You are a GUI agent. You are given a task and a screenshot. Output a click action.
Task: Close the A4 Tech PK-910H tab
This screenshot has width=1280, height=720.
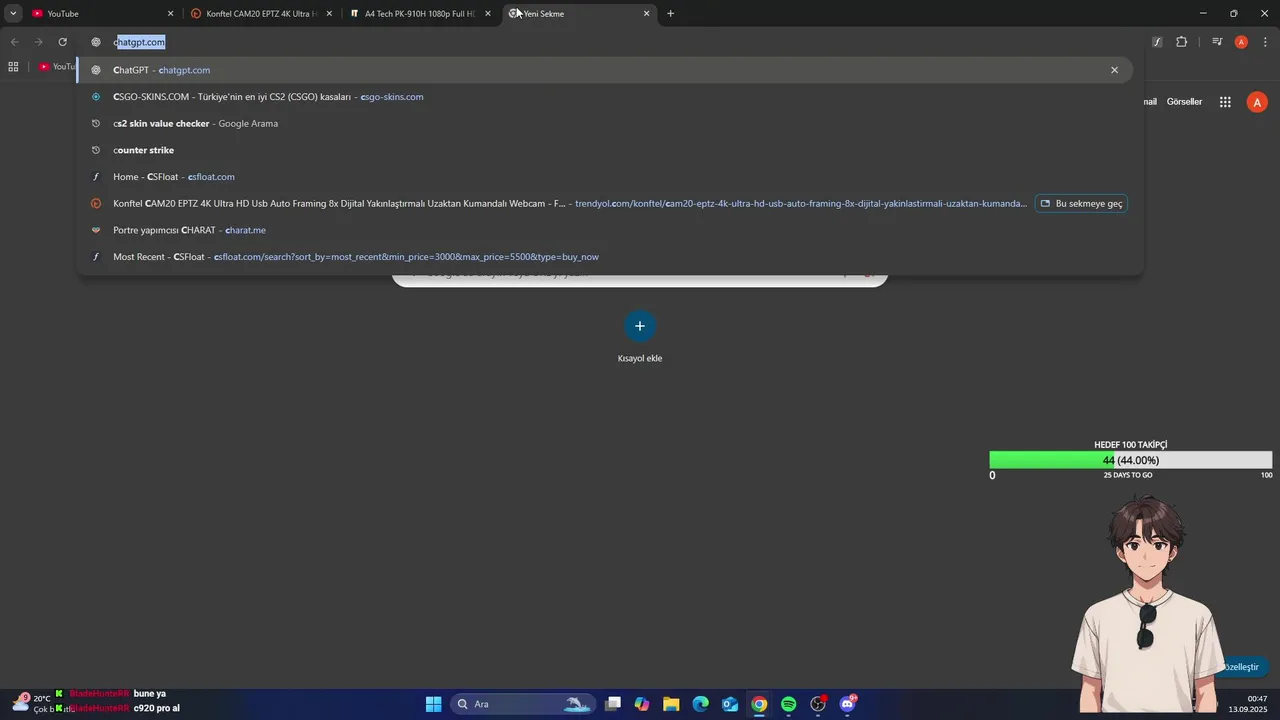(488, 14)
